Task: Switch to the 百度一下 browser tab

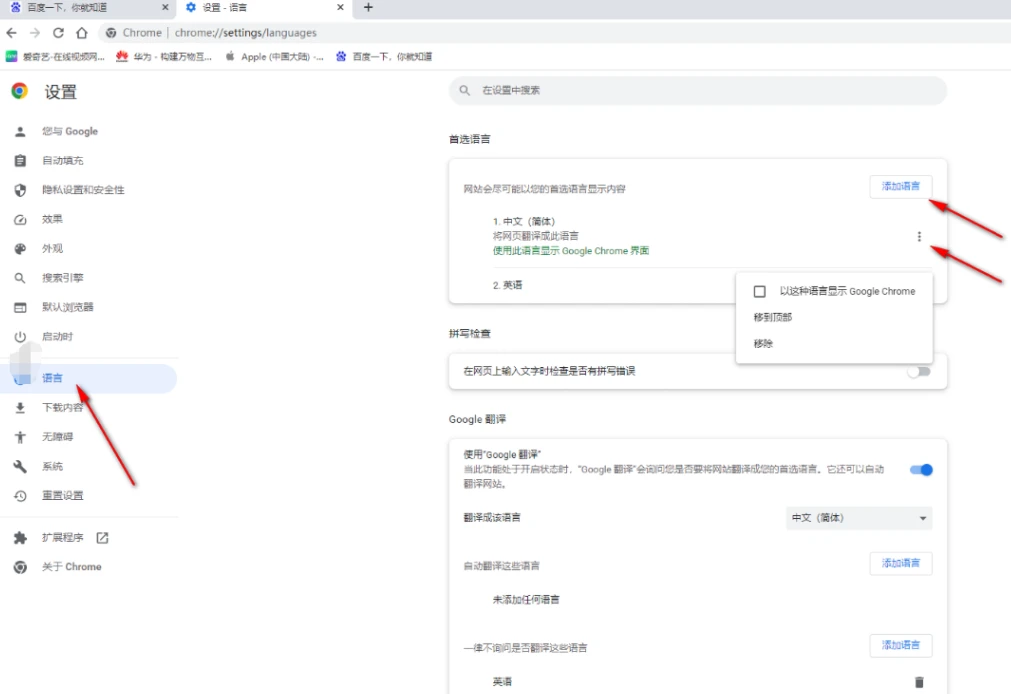Action: pos(89,8)
